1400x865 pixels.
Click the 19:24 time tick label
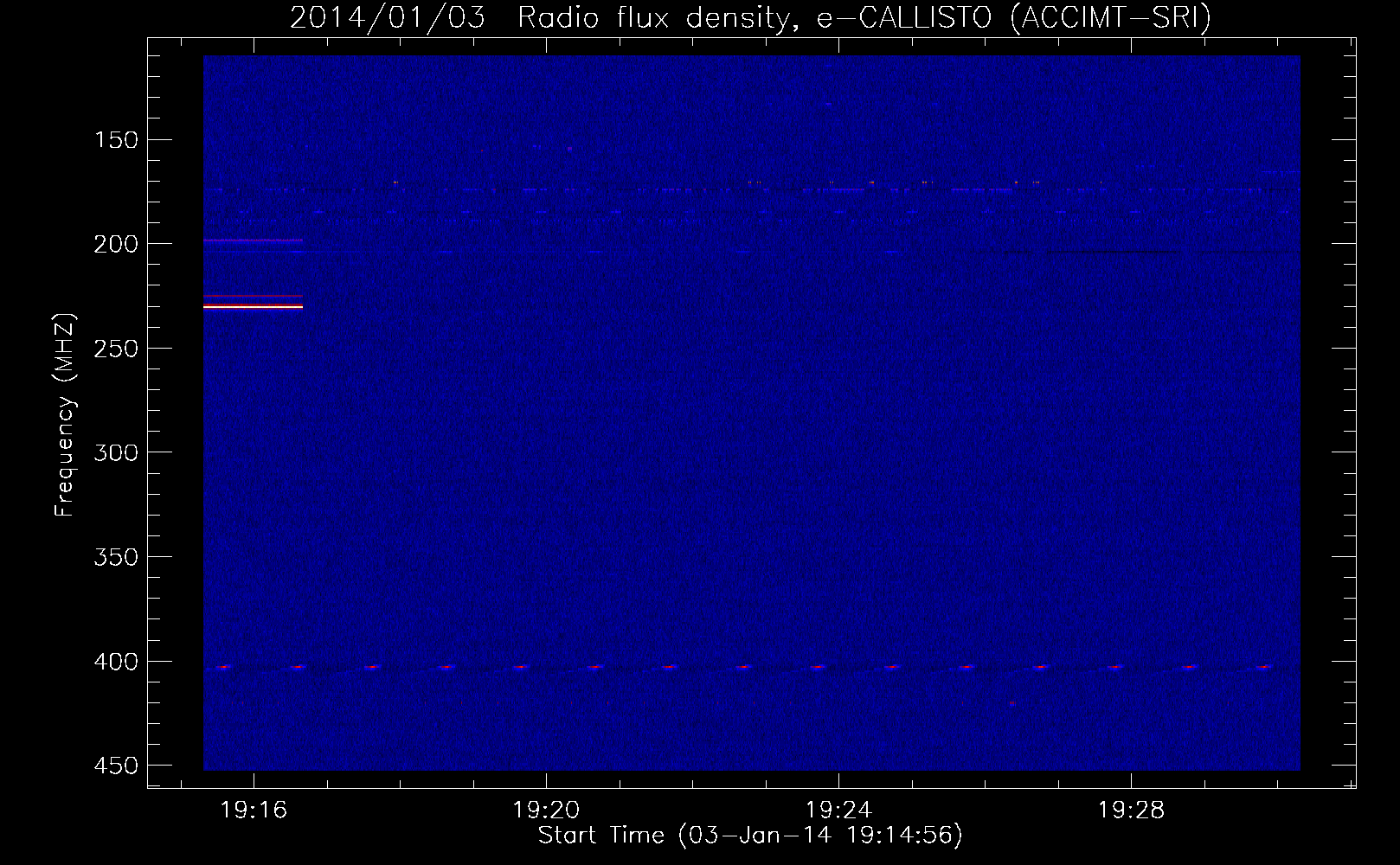click(838, 811)
